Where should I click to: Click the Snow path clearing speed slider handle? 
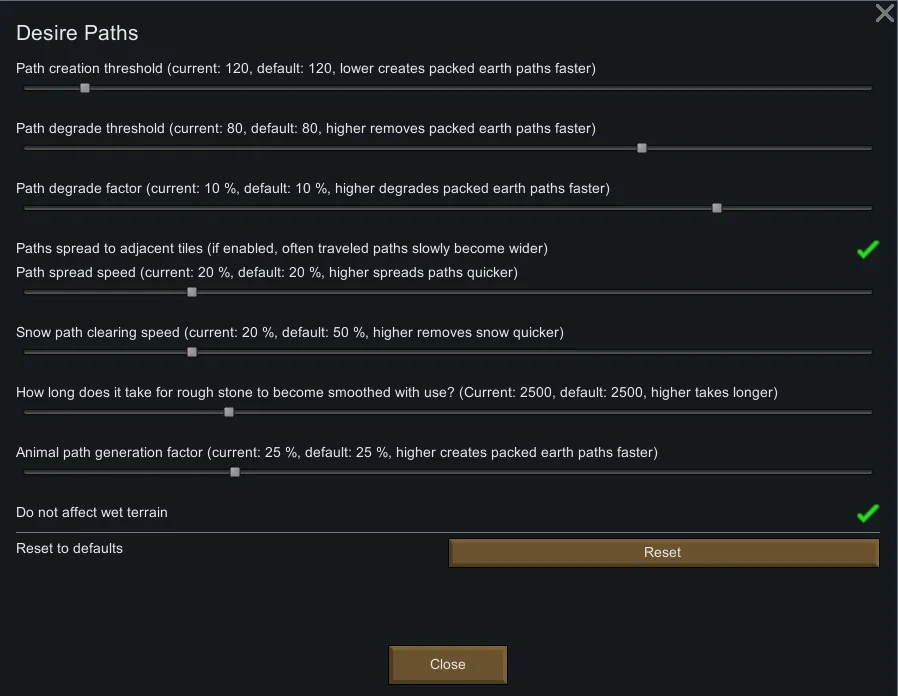192,352
